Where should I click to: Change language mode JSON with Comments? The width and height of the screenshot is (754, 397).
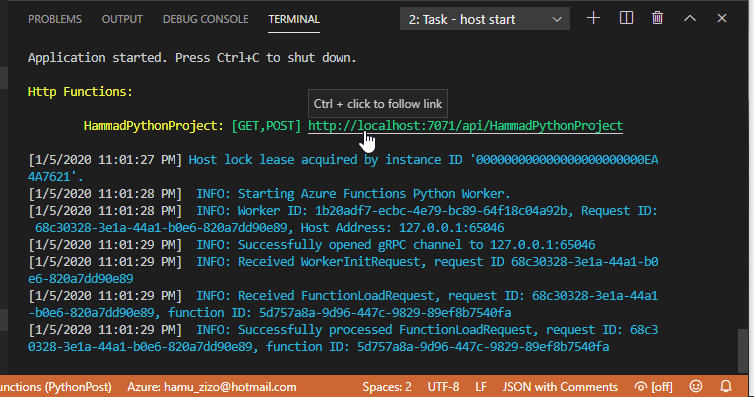tap(560, 386)
